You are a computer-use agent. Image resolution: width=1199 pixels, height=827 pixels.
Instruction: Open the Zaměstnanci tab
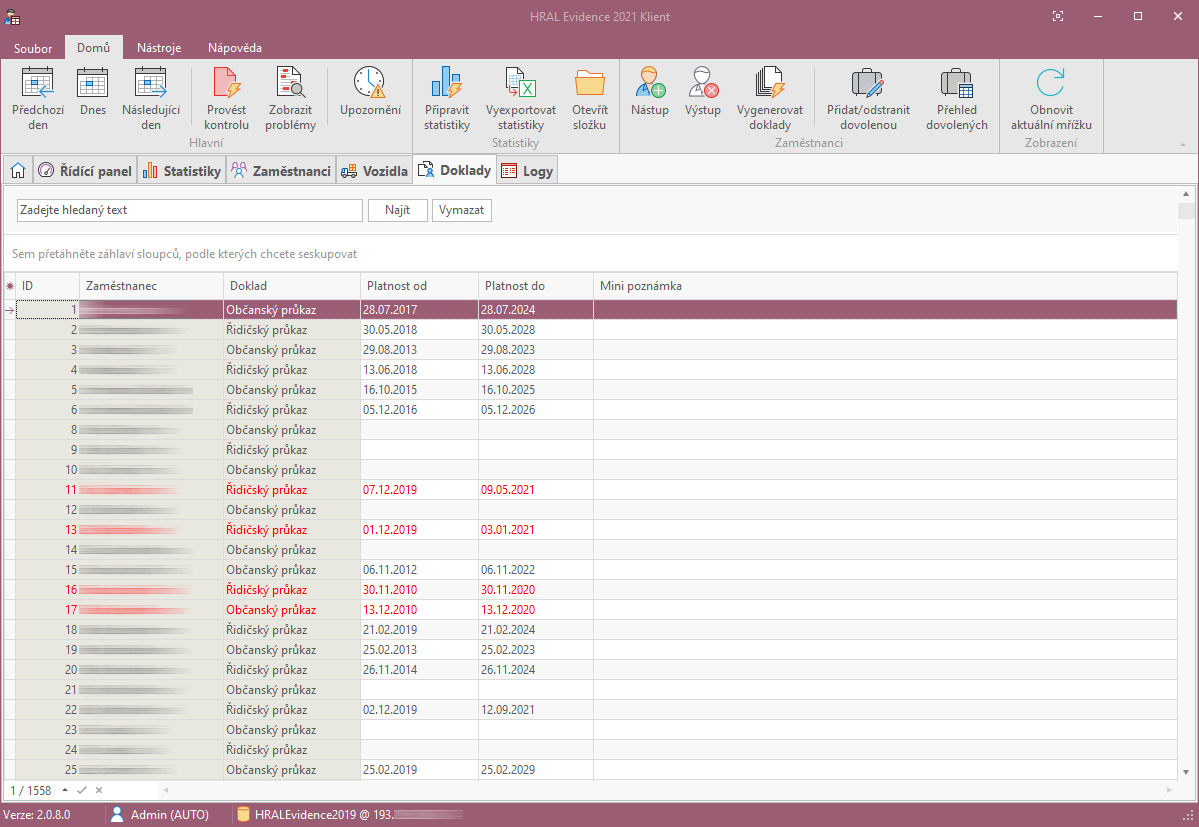point(281,170)
